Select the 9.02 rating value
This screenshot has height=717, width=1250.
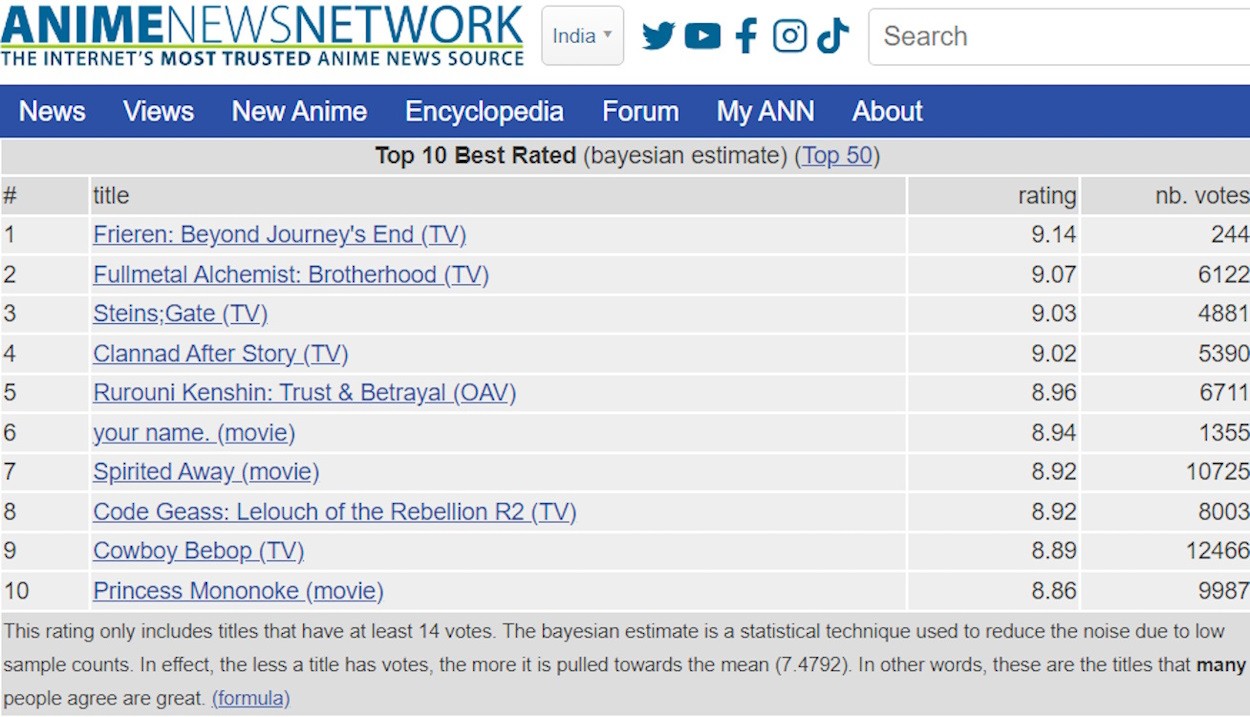[1054, 353]
